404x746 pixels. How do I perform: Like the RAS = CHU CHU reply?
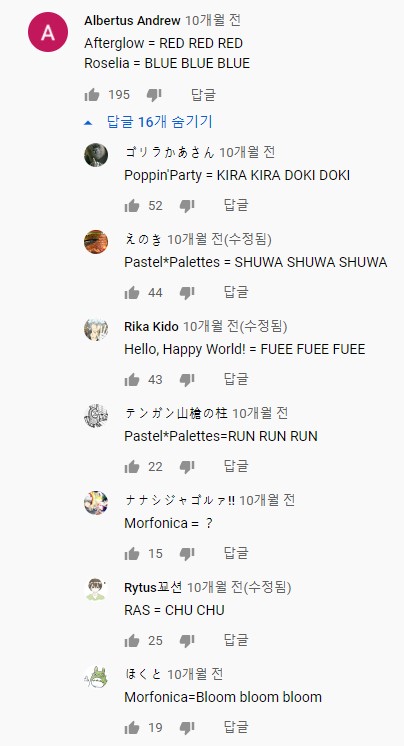tap(132, 641)
